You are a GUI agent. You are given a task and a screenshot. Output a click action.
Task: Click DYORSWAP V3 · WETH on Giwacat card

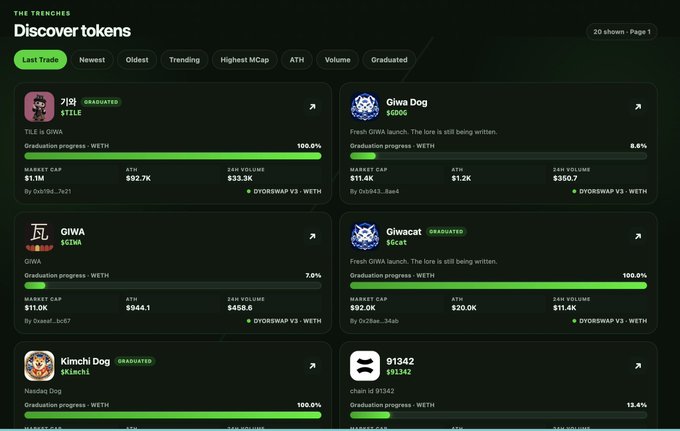[x=610, y=321]
